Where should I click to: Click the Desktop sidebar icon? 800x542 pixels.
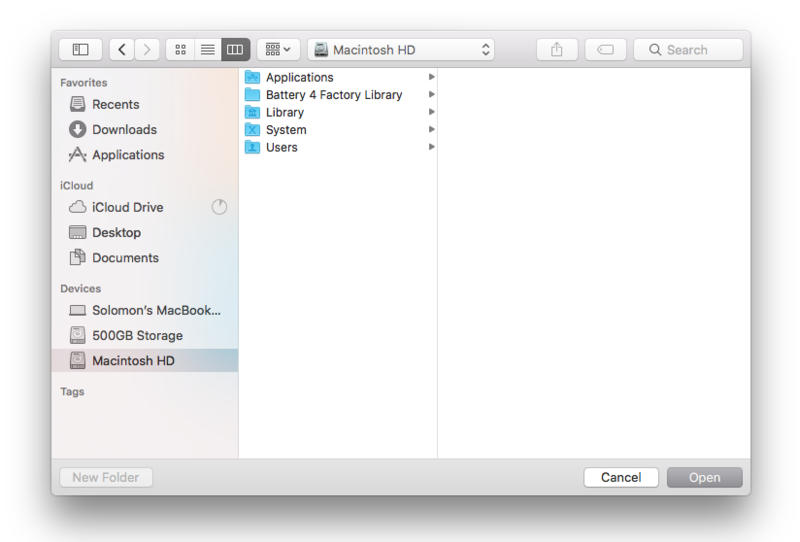point(78,232)
